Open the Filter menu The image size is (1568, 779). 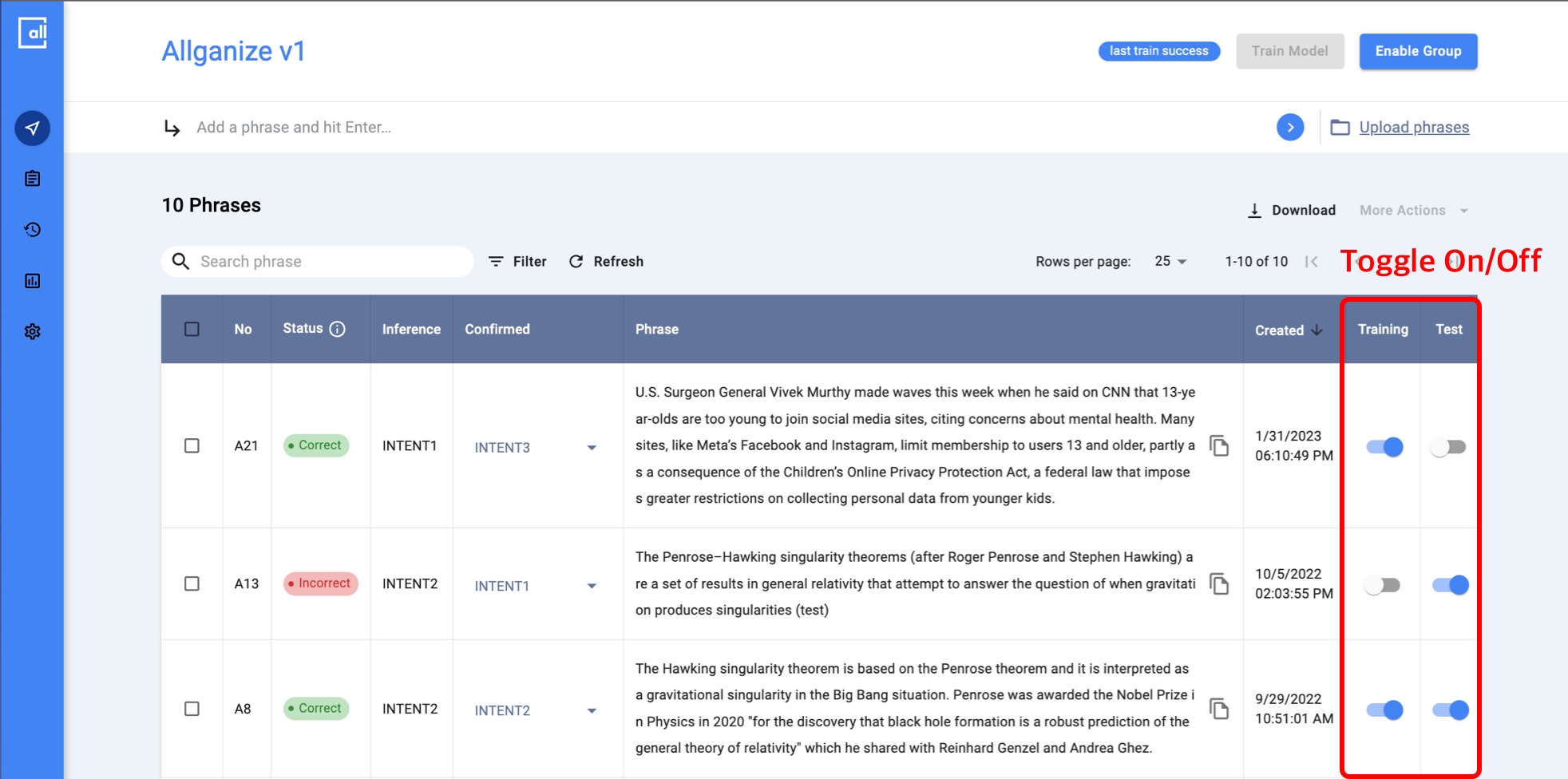(x=518, y=262)
